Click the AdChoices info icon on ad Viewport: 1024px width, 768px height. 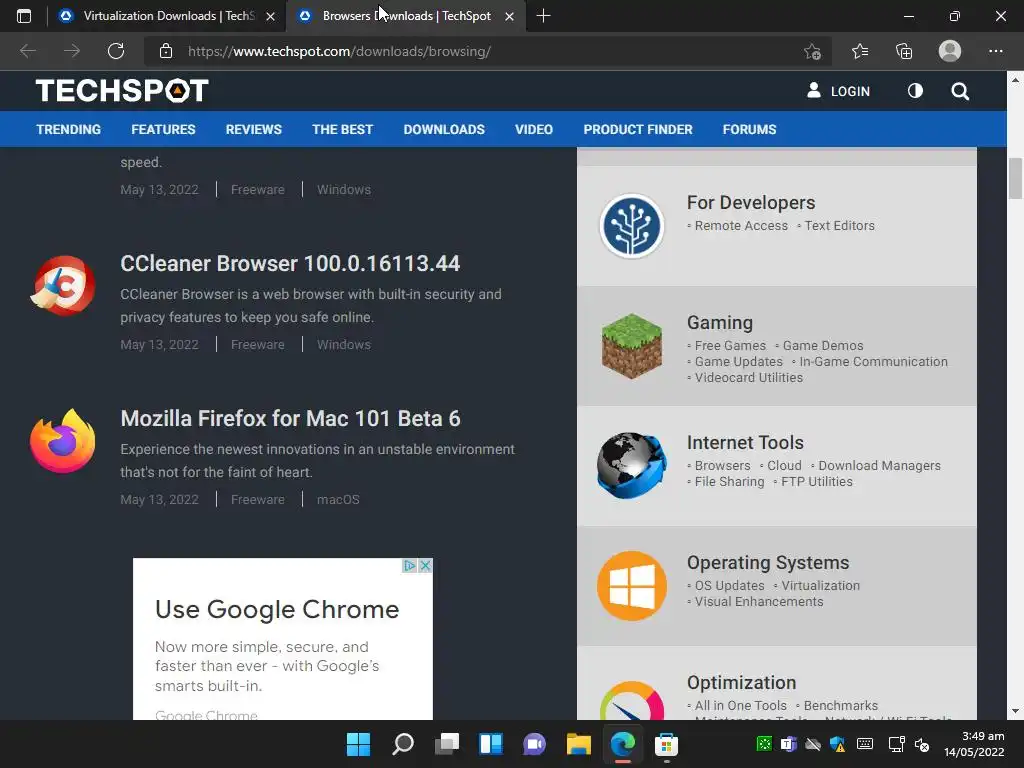click(x=409, y=566)
